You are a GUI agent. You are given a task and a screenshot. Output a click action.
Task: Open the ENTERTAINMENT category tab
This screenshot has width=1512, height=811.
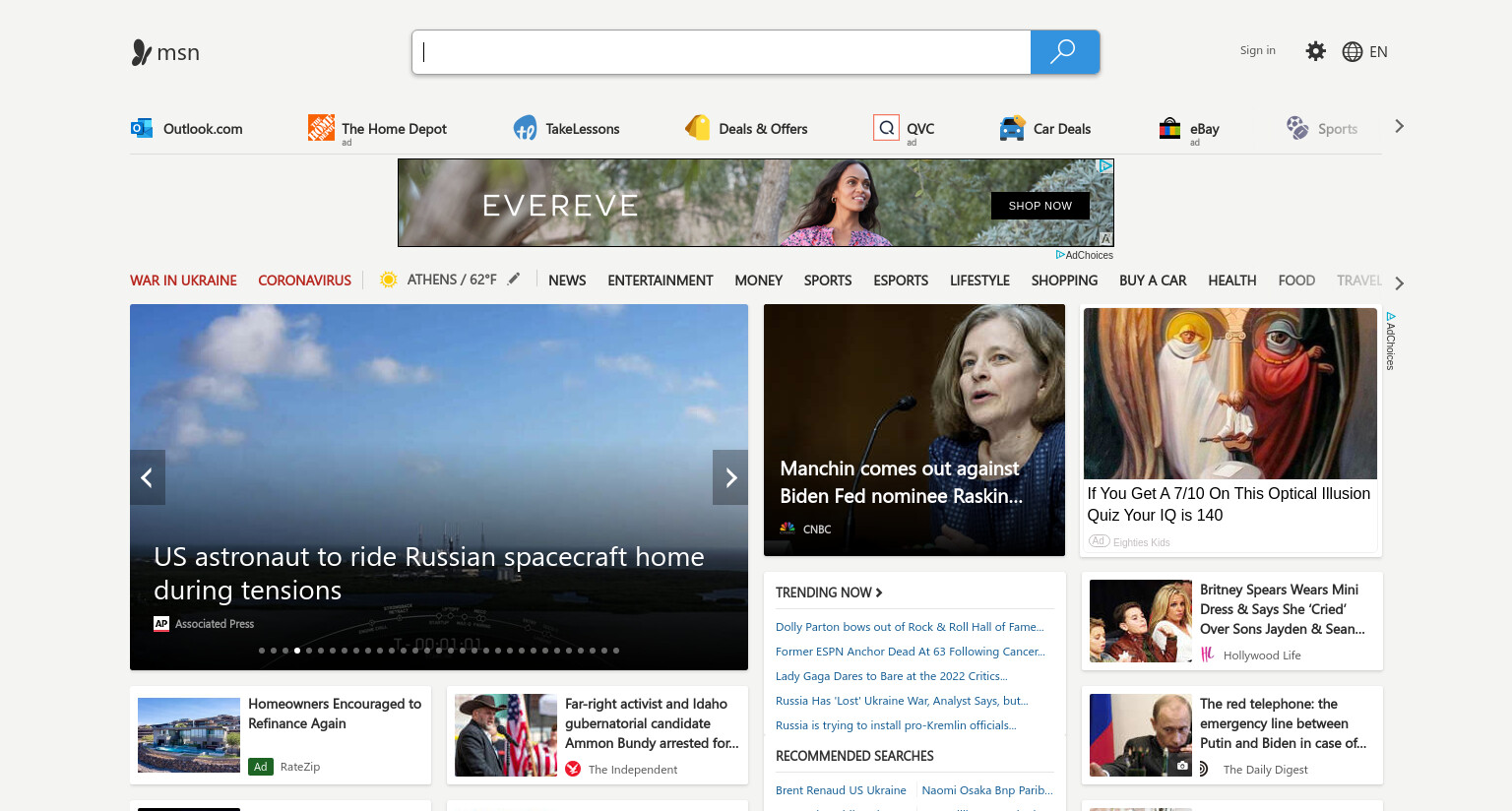tap(661, 281)
